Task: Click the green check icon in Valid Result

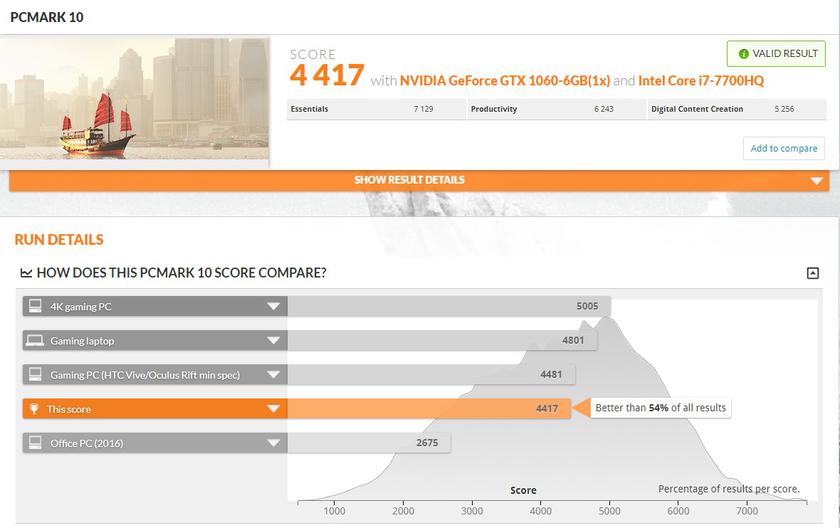Action: [743, 54]
